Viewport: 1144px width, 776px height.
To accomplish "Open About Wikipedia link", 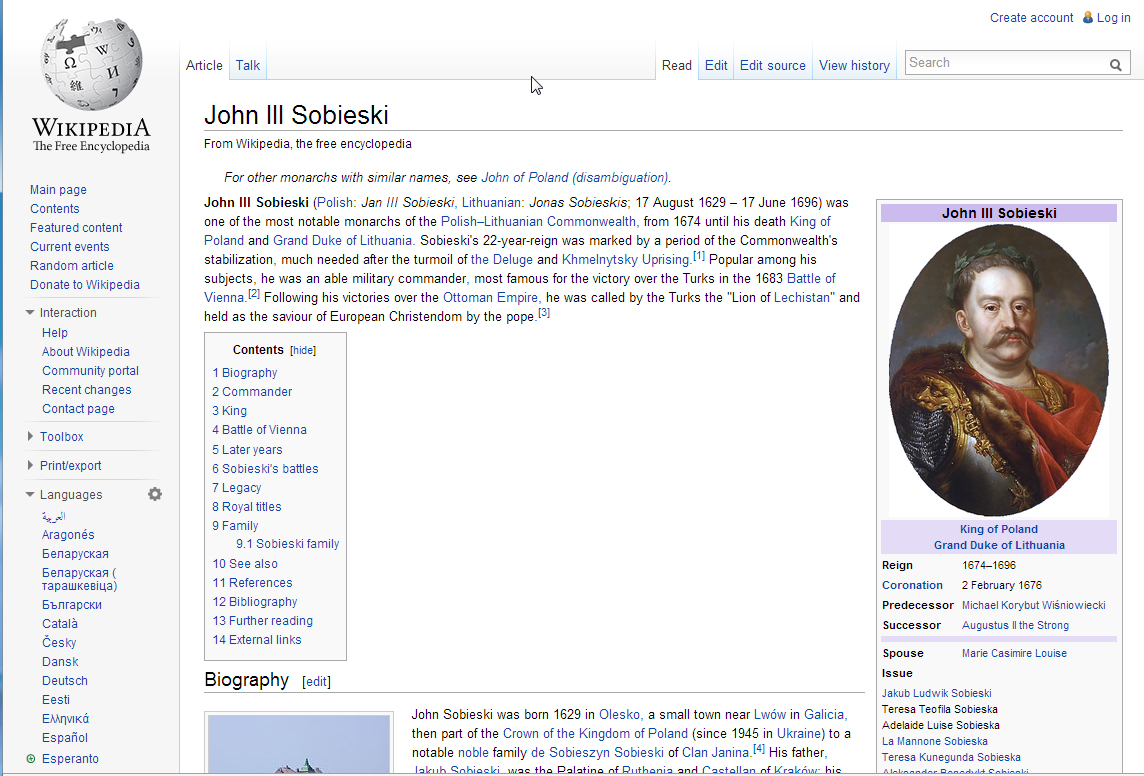I will [85, 352].
